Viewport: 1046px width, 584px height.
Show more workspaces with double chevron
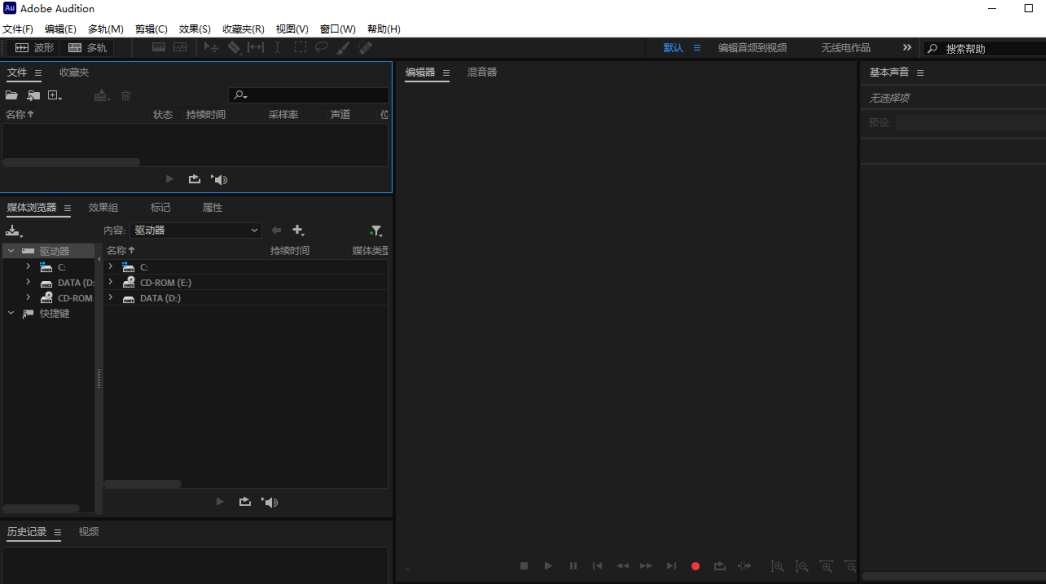(907, 47)
